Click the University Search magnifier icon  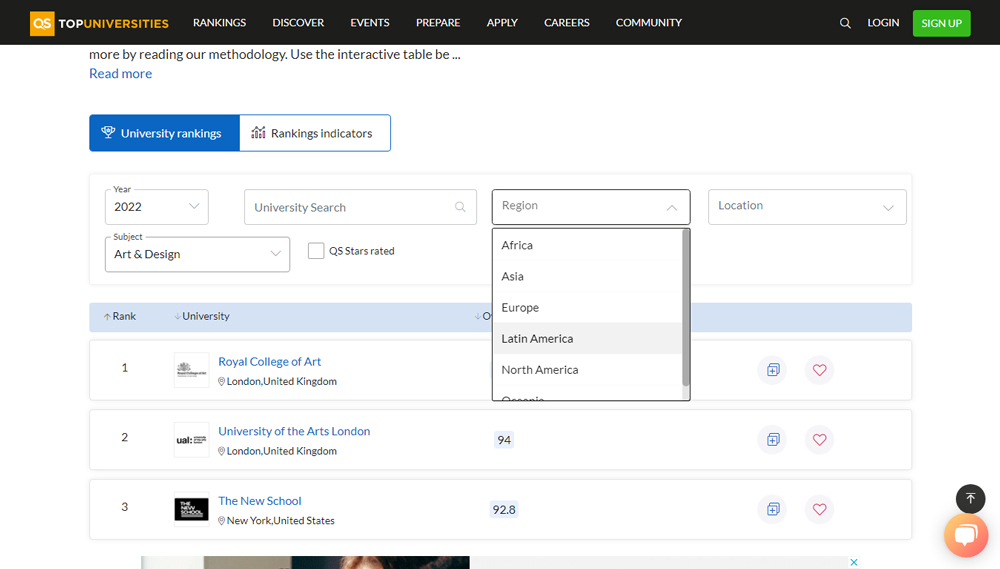(x=460, y=207)
